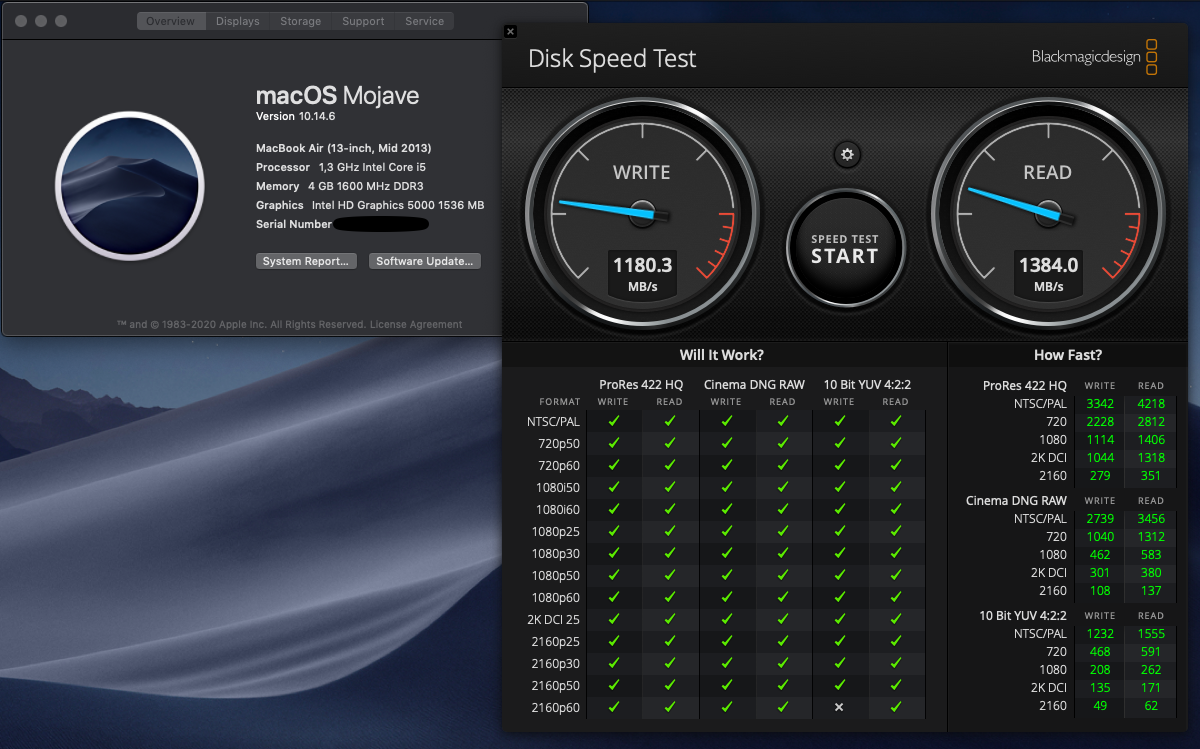
Task: Click 10 Bit YUV read checkmark for NTSC/PAL
Action: click(x=896, y=421)
